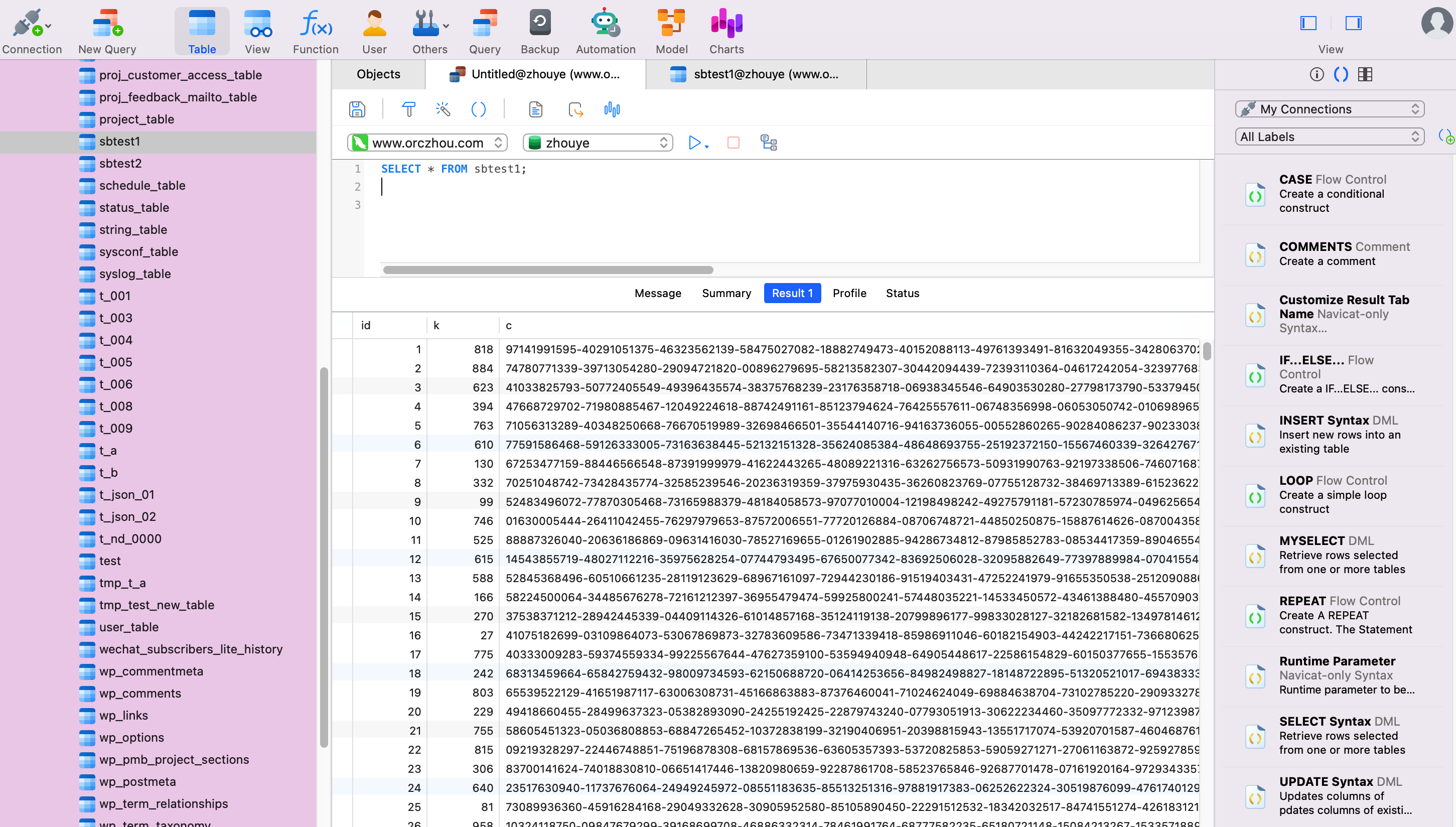Open the Charts toolbar icon

[726, 31]
